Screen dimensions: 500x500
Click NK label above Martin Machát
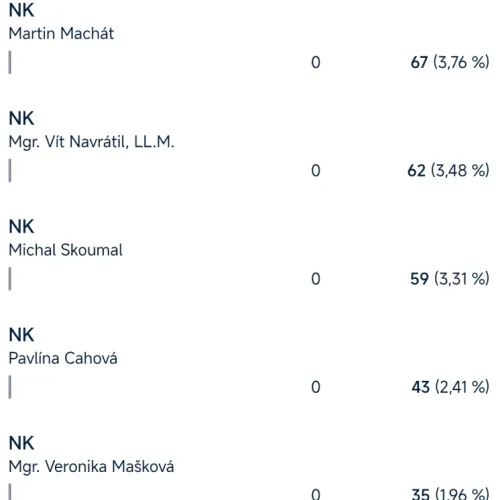21,10
